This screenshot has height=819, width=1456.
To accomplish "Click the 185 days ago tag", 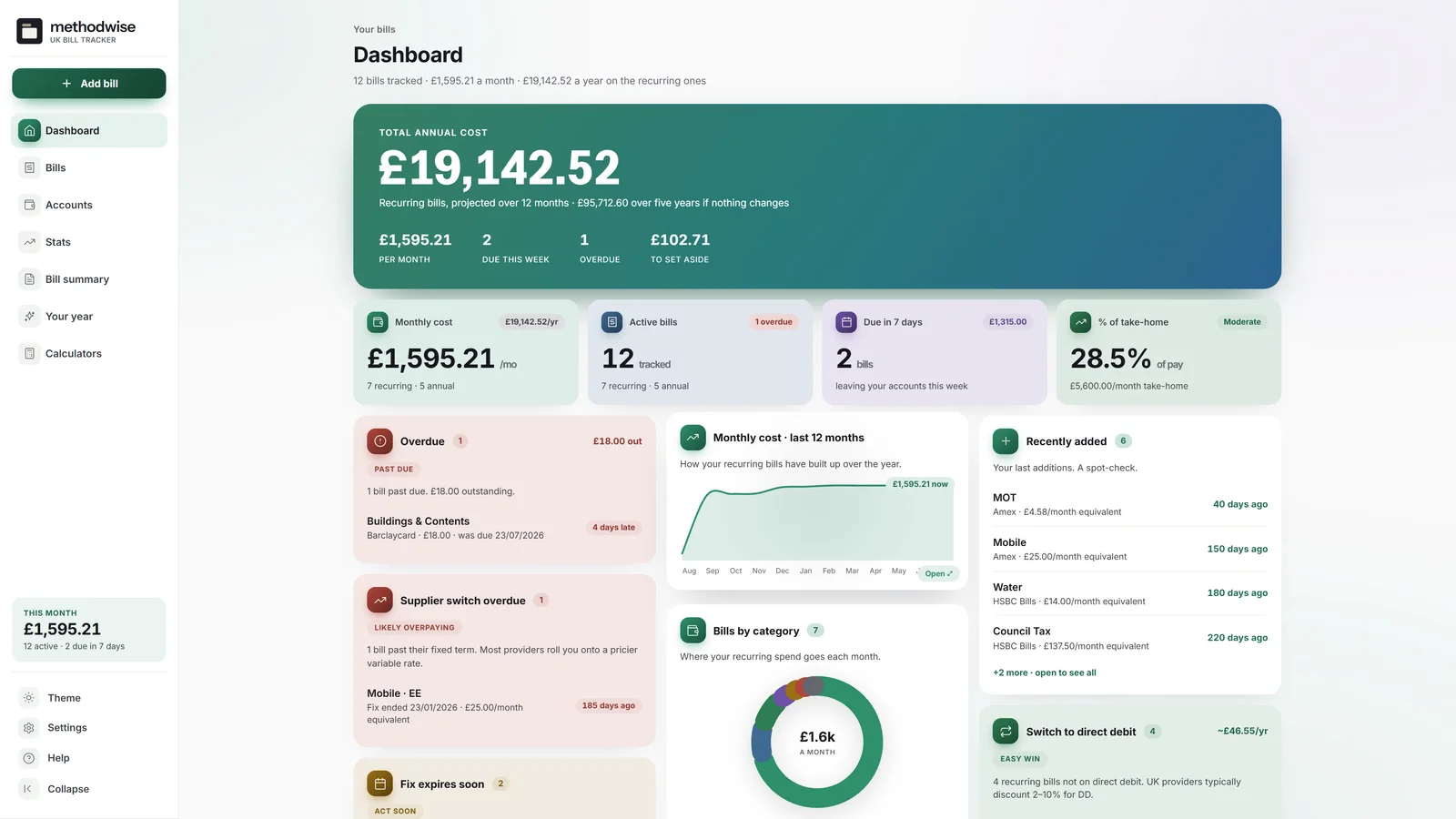I will [609, 706].
